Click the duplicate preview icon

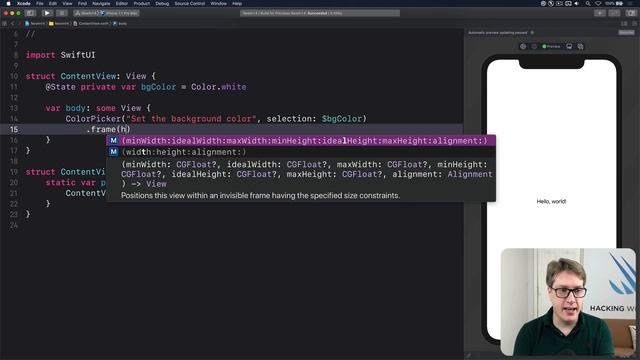580,47
